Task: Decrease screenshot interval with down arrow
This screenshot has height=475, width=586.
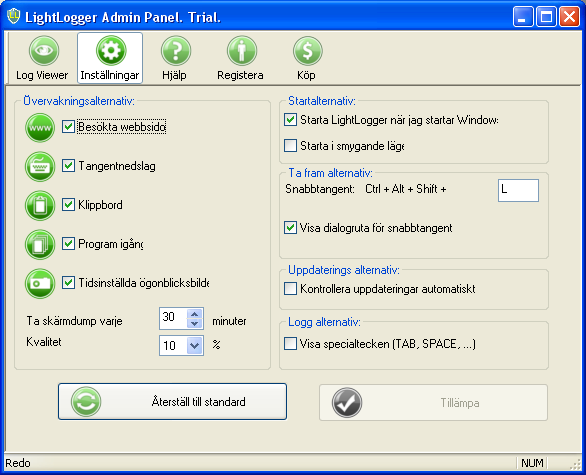Action: tap(194, 323)
